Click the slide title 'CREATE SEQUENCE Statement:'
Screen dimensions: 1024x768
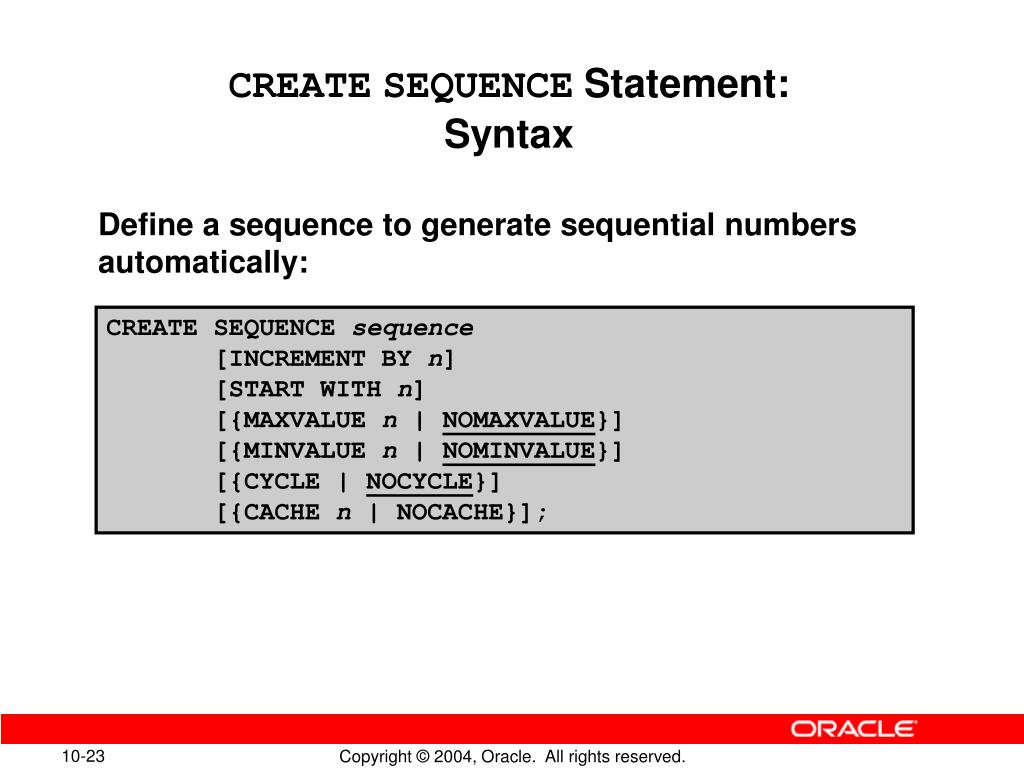[509, 85]
